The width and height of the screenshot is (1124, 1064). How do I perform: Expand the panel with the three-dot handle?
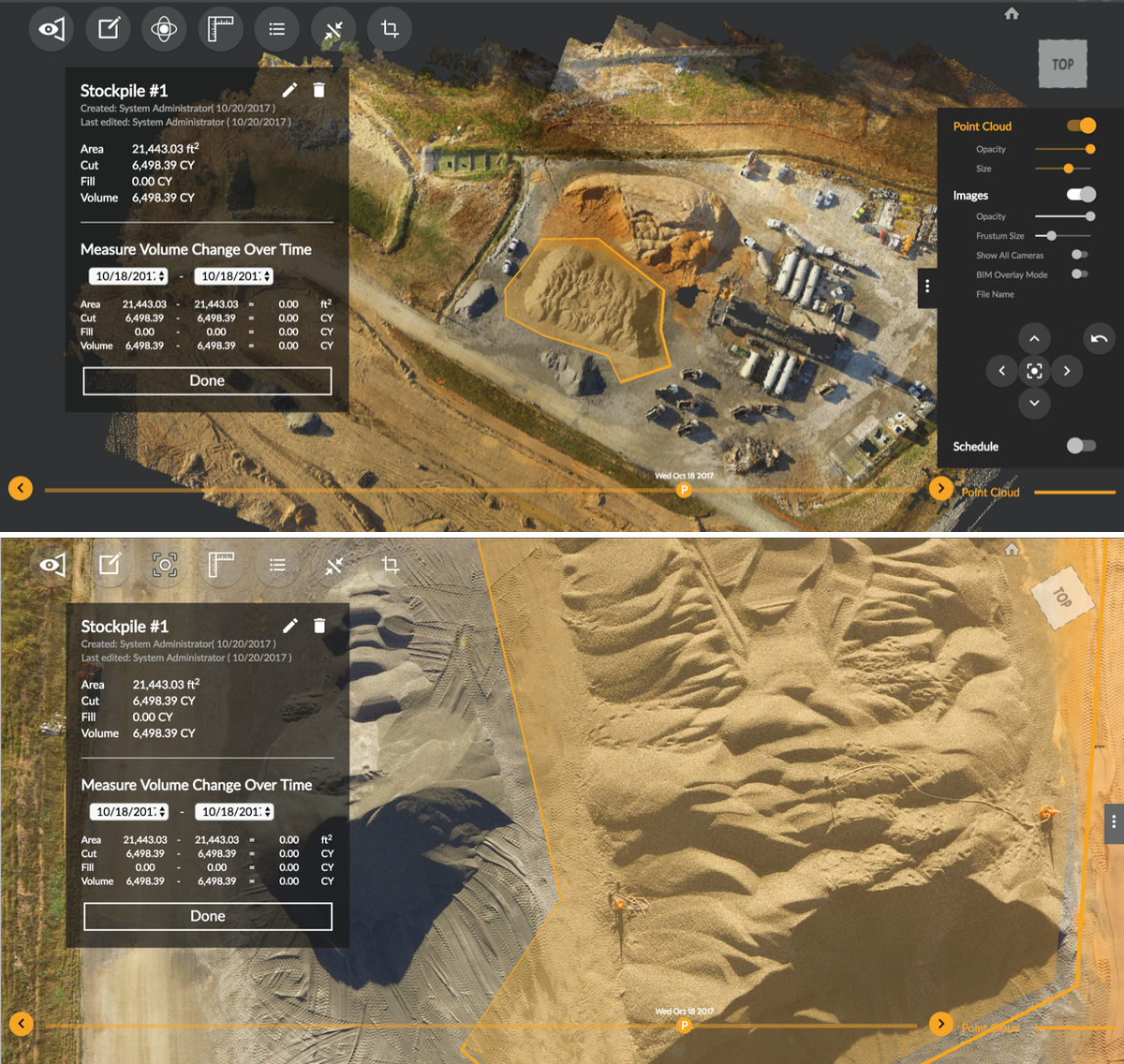click(927, 288)
